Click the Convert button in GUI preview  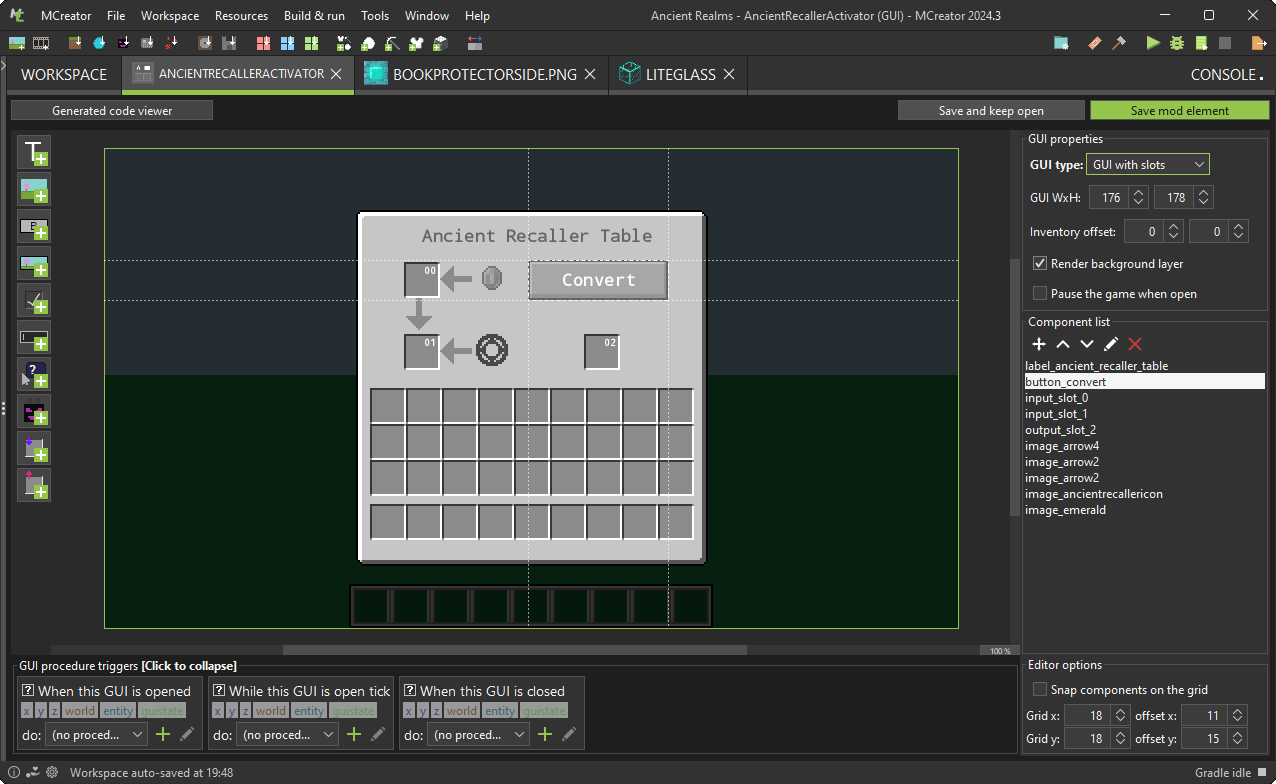coord(598,280)
